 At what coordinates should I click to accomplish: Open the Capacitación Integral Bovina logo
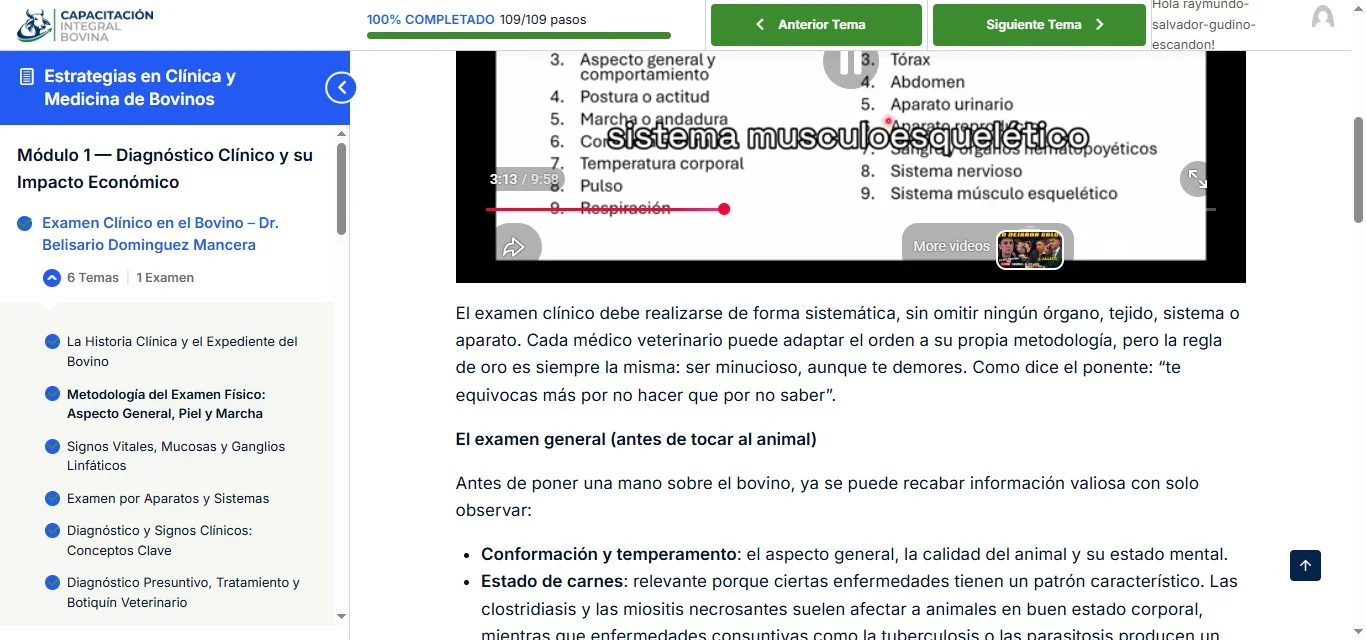(86, 25)
